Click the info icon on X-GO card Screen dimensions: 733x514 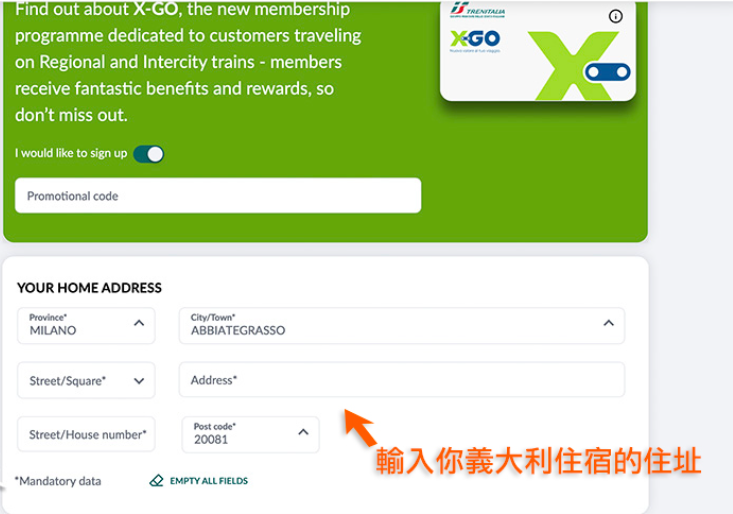tap(615, 16)
